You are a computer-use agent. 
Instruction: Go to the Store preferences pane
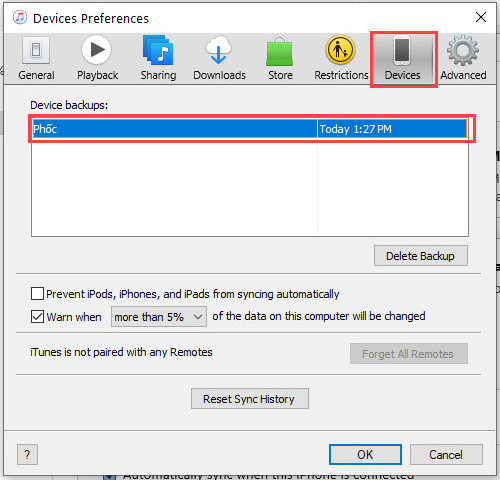(280, 58)
